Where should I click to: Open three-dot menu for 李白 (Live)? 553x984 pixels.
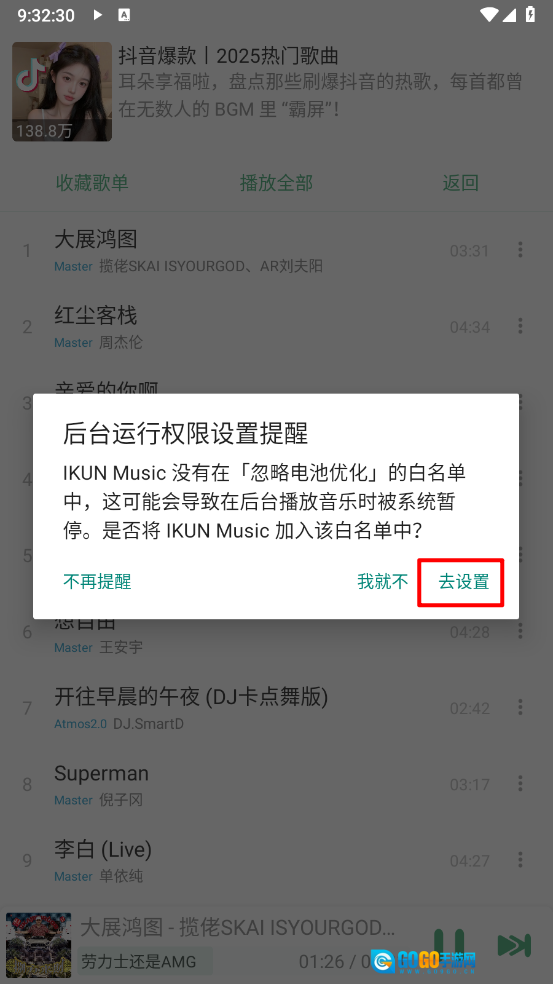pos(520,860)
